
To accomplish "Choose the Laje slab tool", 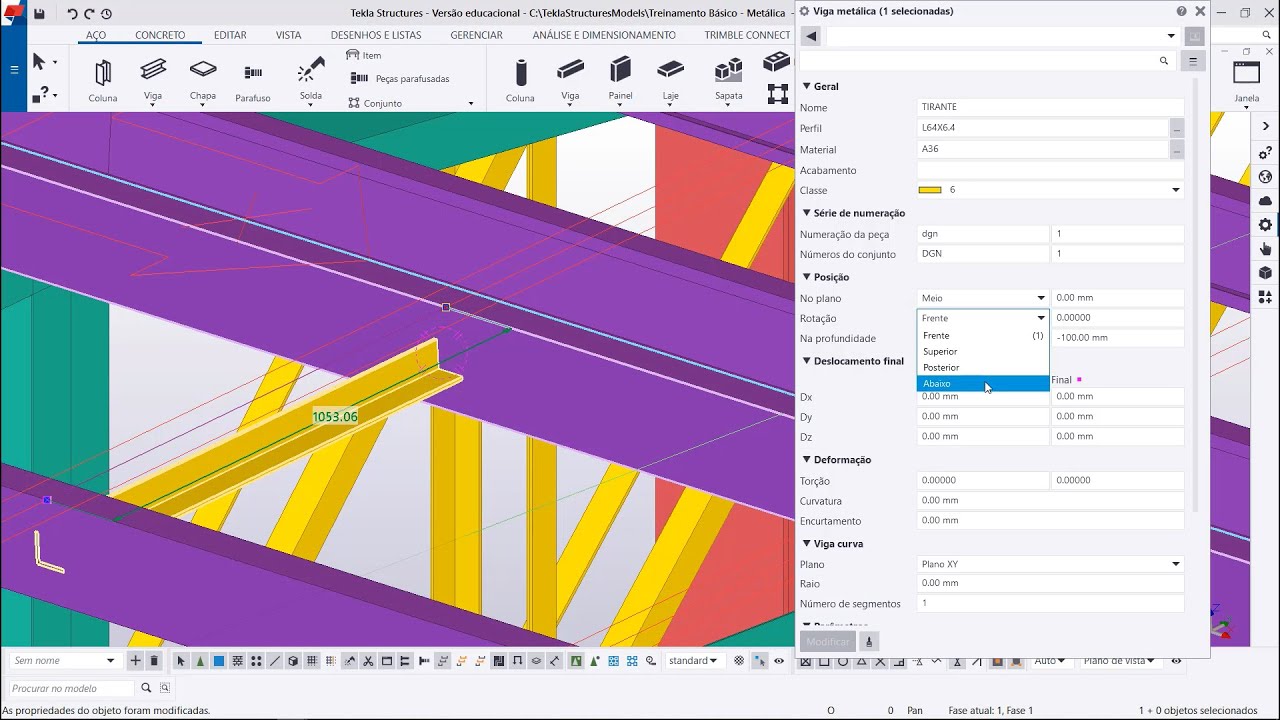I will pos(670,70).
